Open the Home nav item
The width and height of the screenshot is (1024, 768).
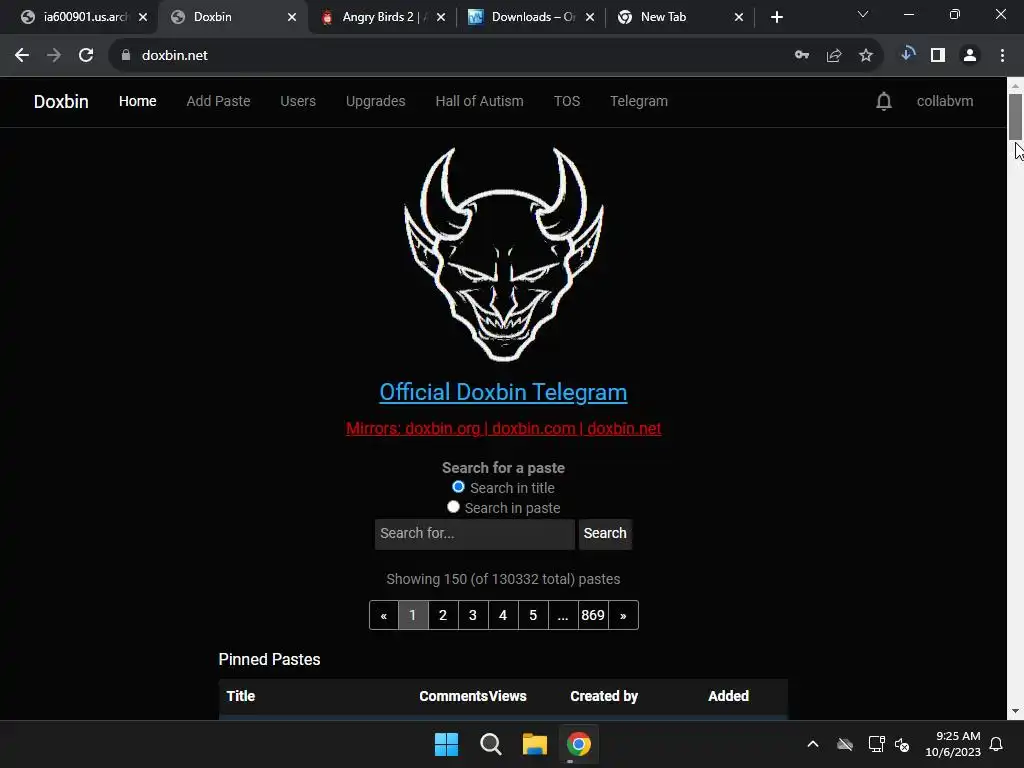coord(138,101)
